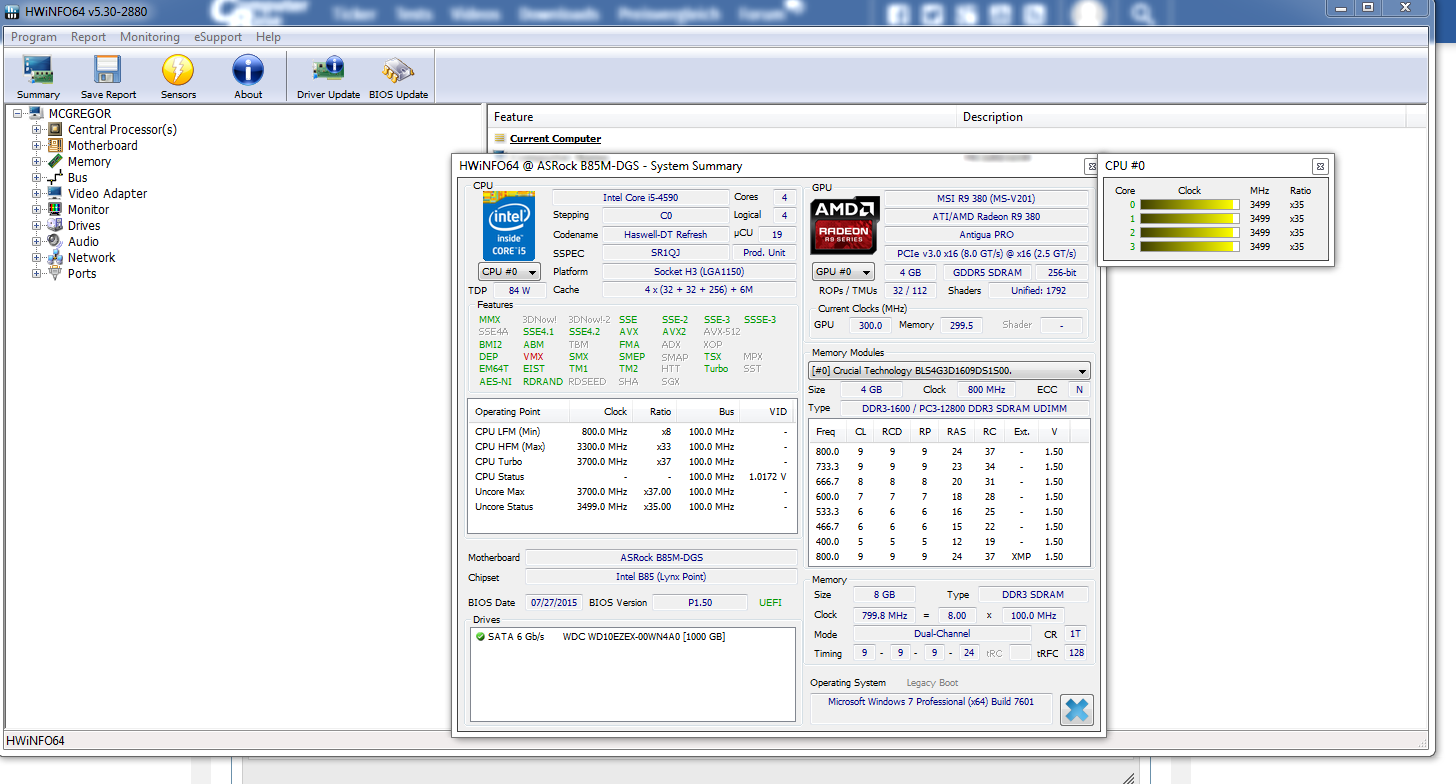This screenshot has height=784, width=1456.
Task: Click the Drives icon in tree
Action: pos(55,225)
